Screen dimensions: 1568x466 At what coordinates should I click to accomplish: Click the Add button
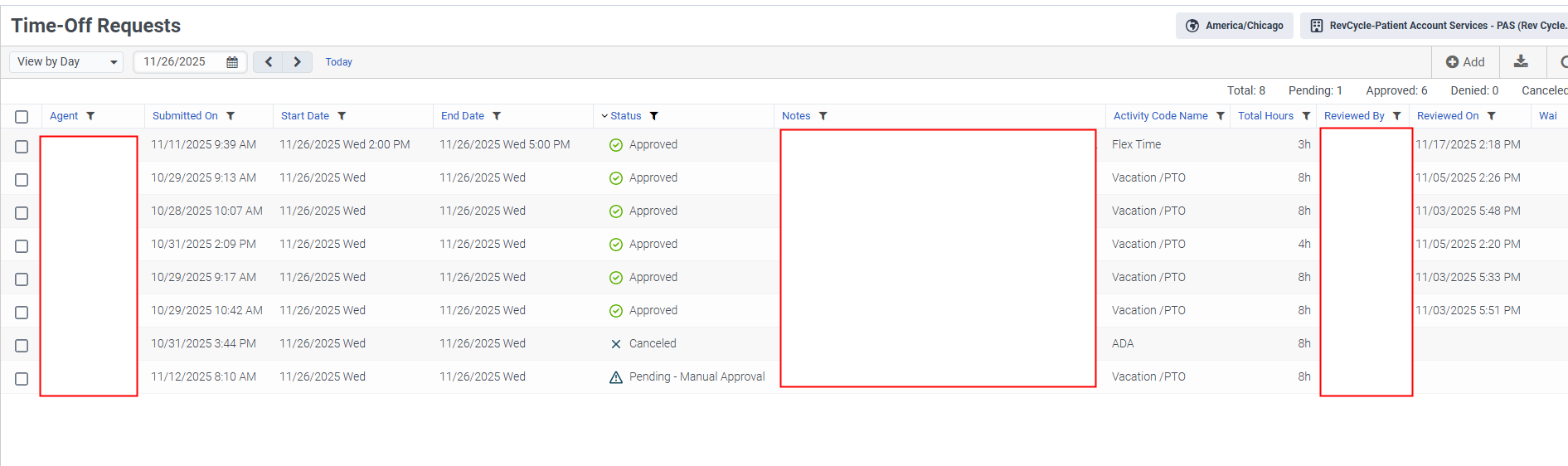tap(1465, 62)
